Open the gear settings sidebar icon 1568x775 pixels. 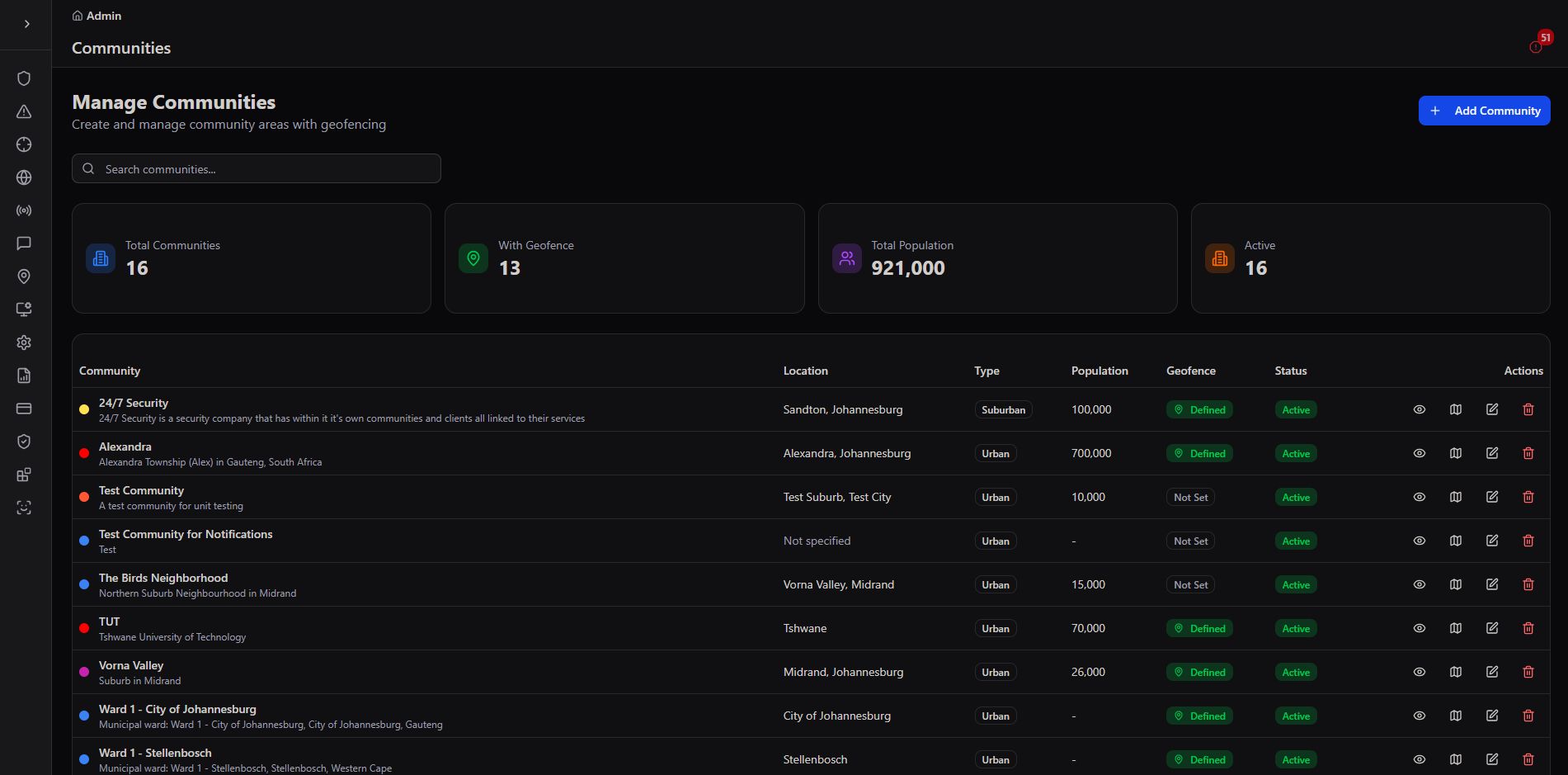tap(24, 343)
